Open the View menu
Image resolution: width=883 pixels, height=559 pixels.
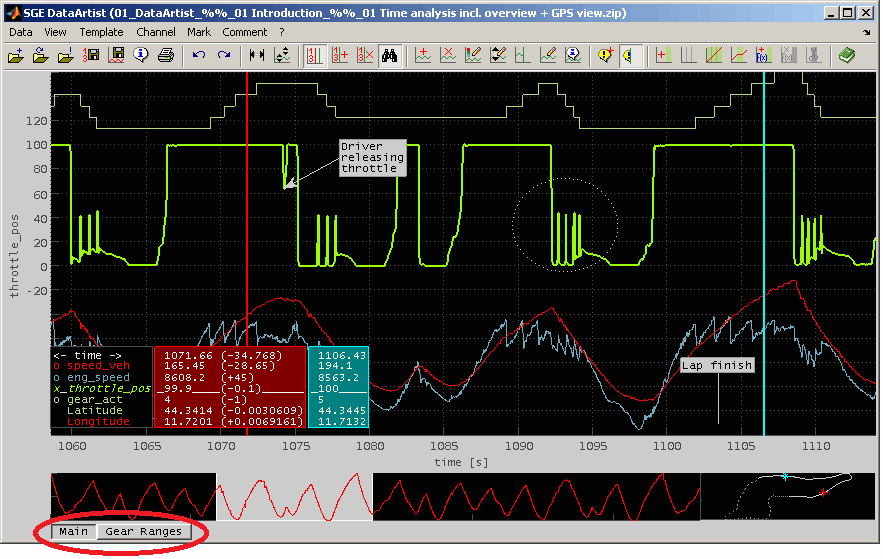point(55,32)
